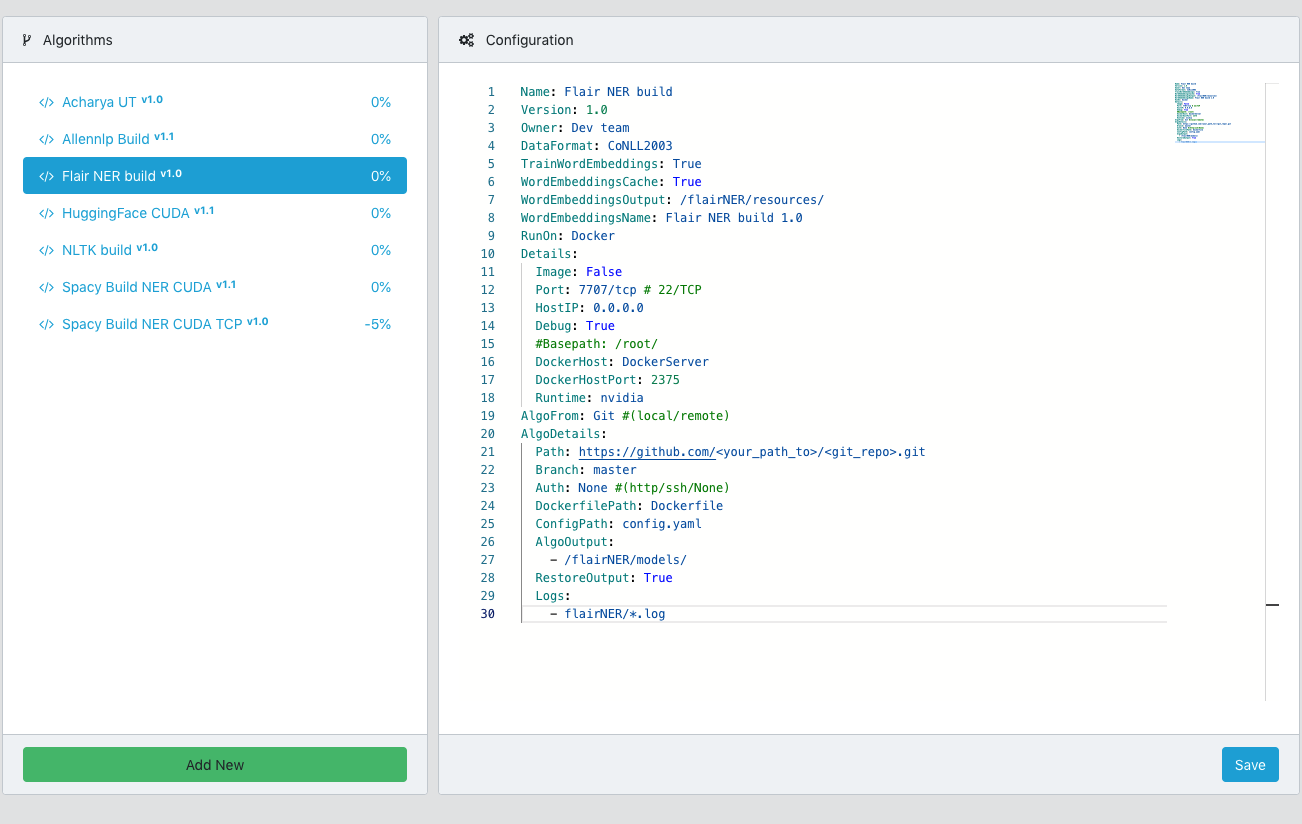Open the Allennlp Build algorithm entry
The image size is (1302, 824).
[x=105, y=139]
